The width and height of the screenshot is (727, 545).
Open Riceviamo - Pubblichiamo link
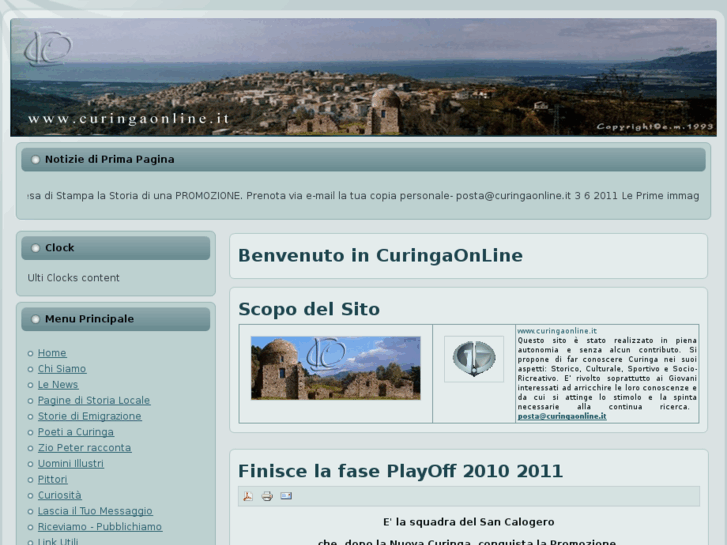coord(100,526)
